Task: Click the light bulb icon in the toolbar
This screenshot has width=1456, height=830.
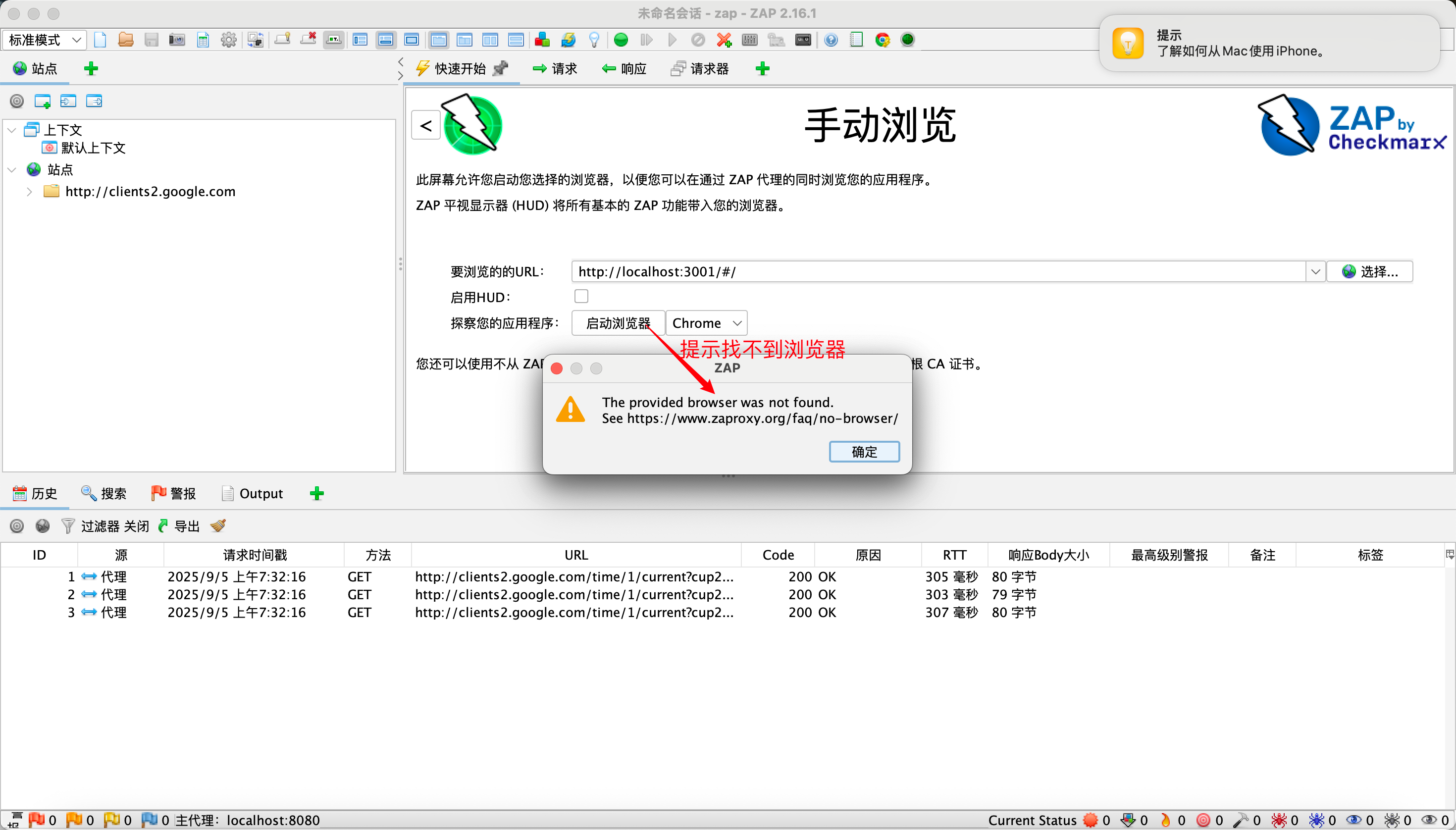Action: 594,40
